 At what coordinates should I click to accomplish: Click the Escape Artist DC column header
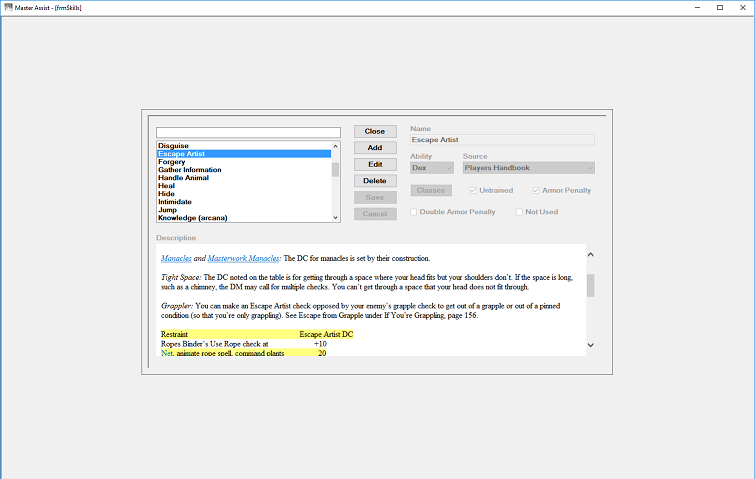tap(326, 334)
